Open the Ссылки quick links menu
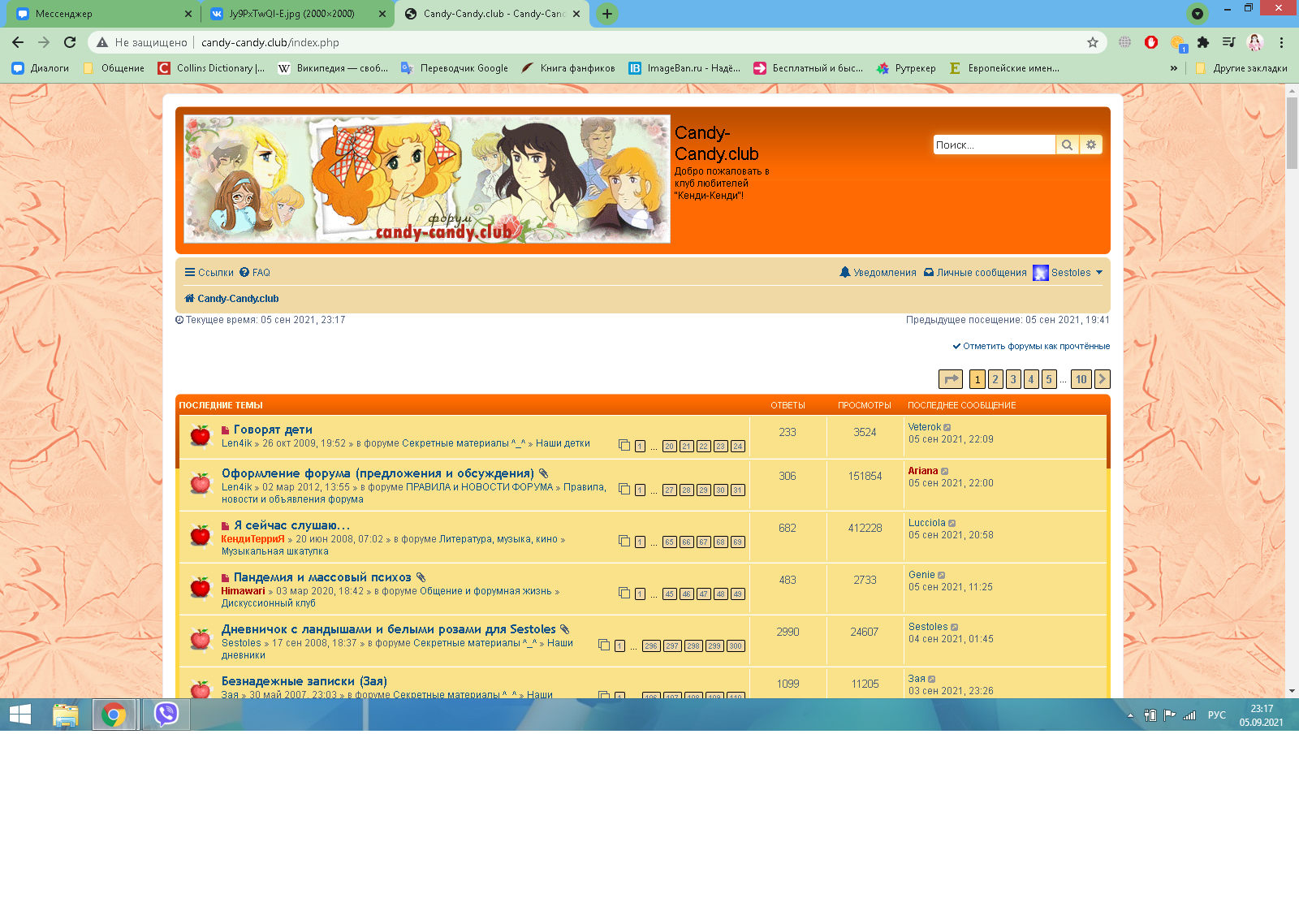This screenshot has height=924, width=1299. [209, 273]
